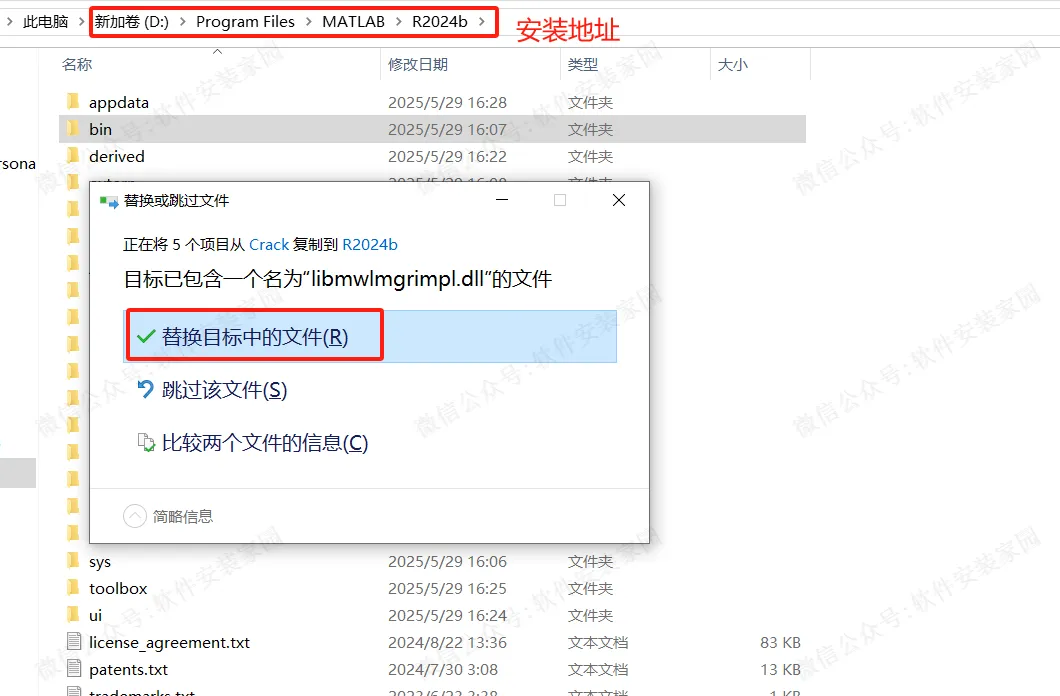This screenshot has height=696, width=1060.
Task: Select the appdata folder icon
Action: pyautogui.click(x=73, y=102)
